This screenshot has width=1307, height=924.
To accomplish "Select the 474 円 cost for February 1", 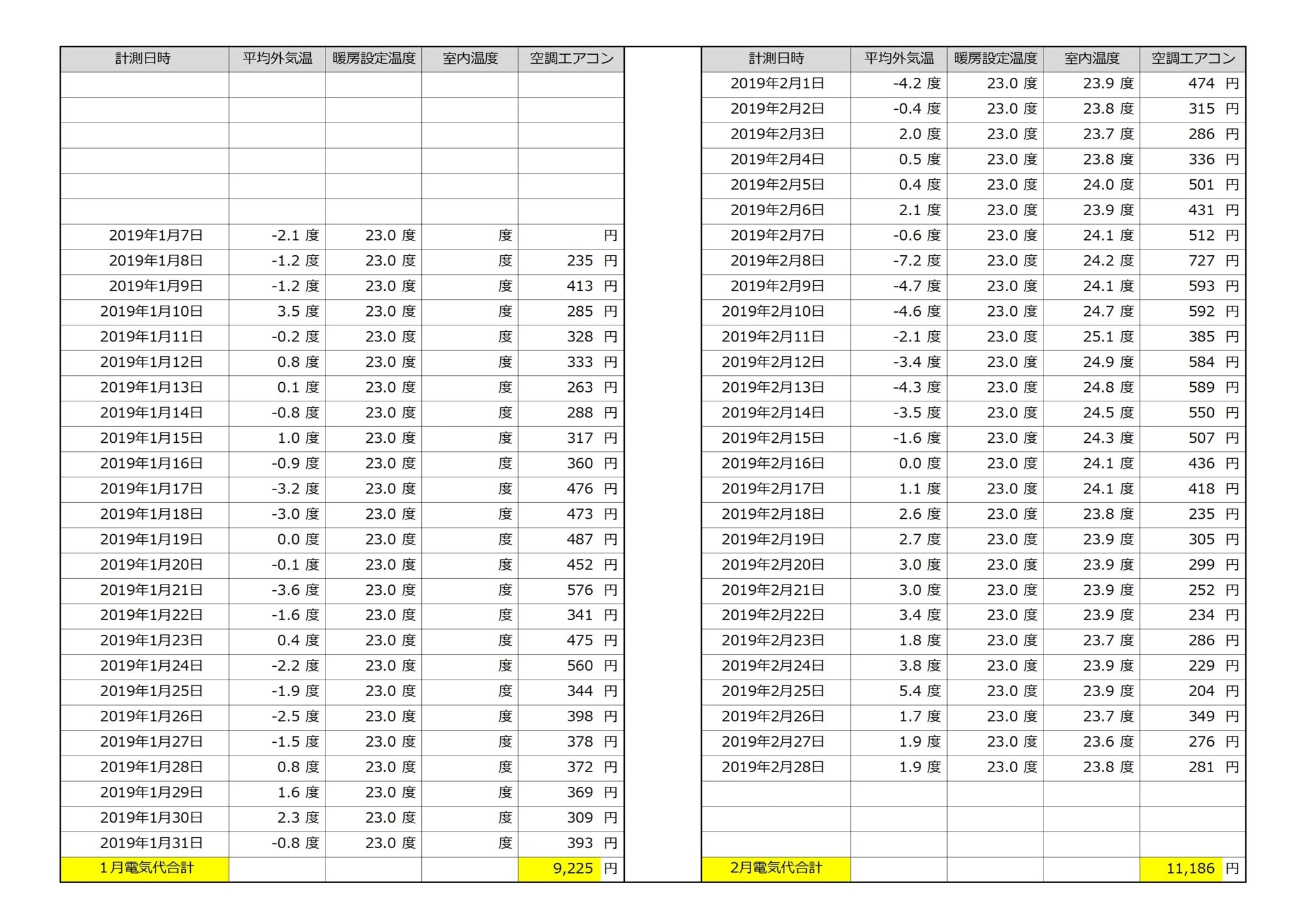I will (x=1192, y=84).
